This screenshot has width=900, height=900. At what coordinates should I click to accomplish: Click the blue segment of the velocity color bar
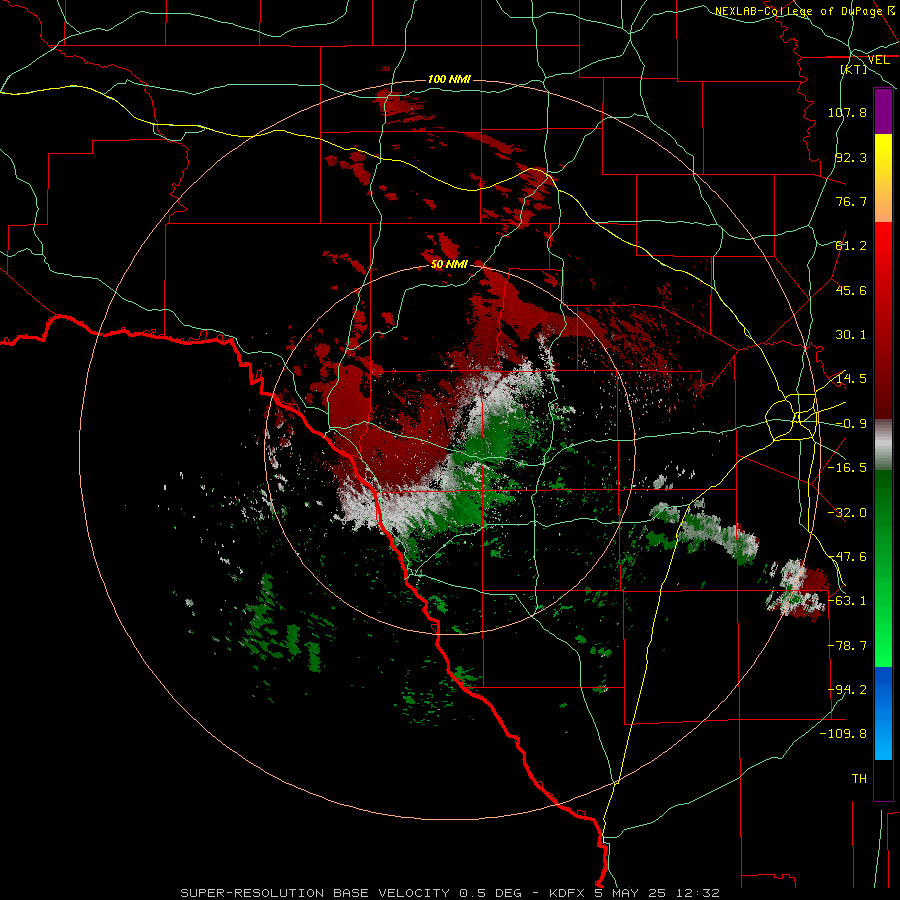click(883, 713)
